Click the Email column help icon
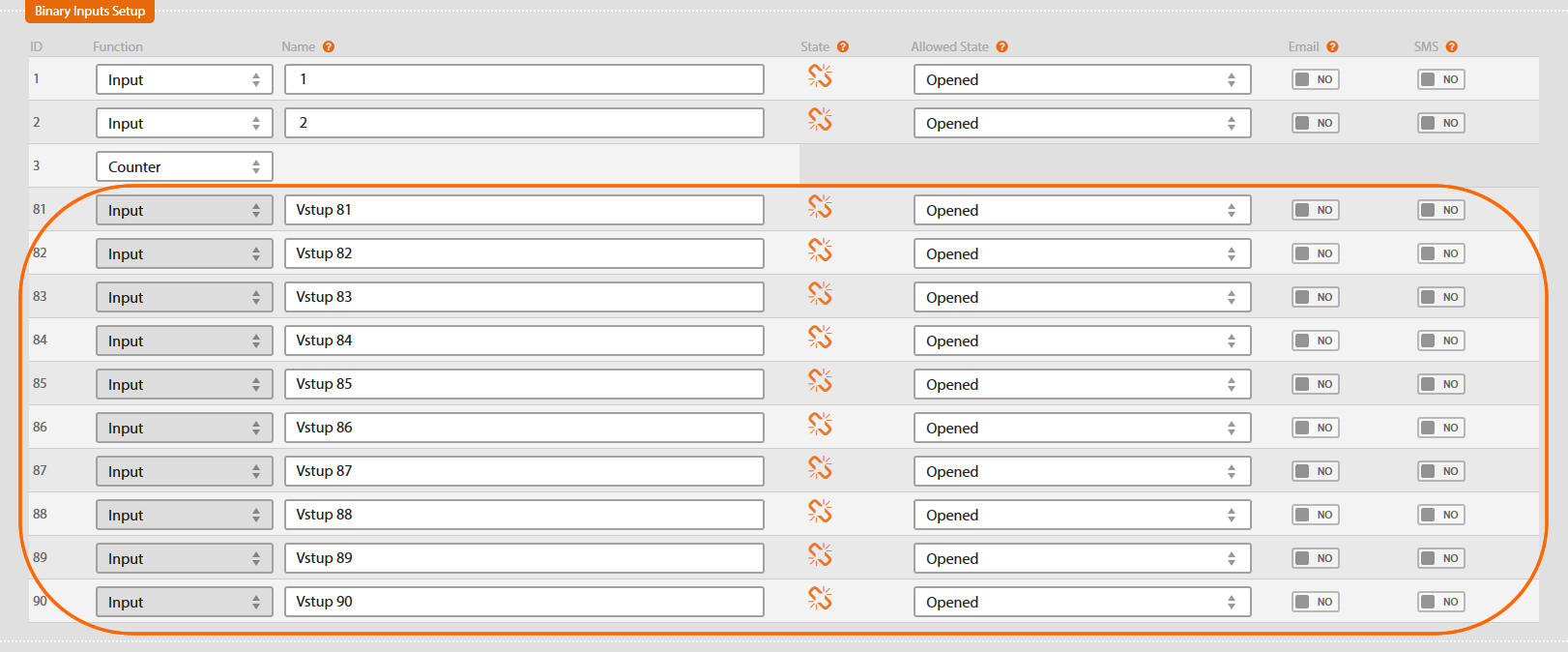This screenshot has width=1568, height=652. pyautogui.click(x=1332, y=46)
